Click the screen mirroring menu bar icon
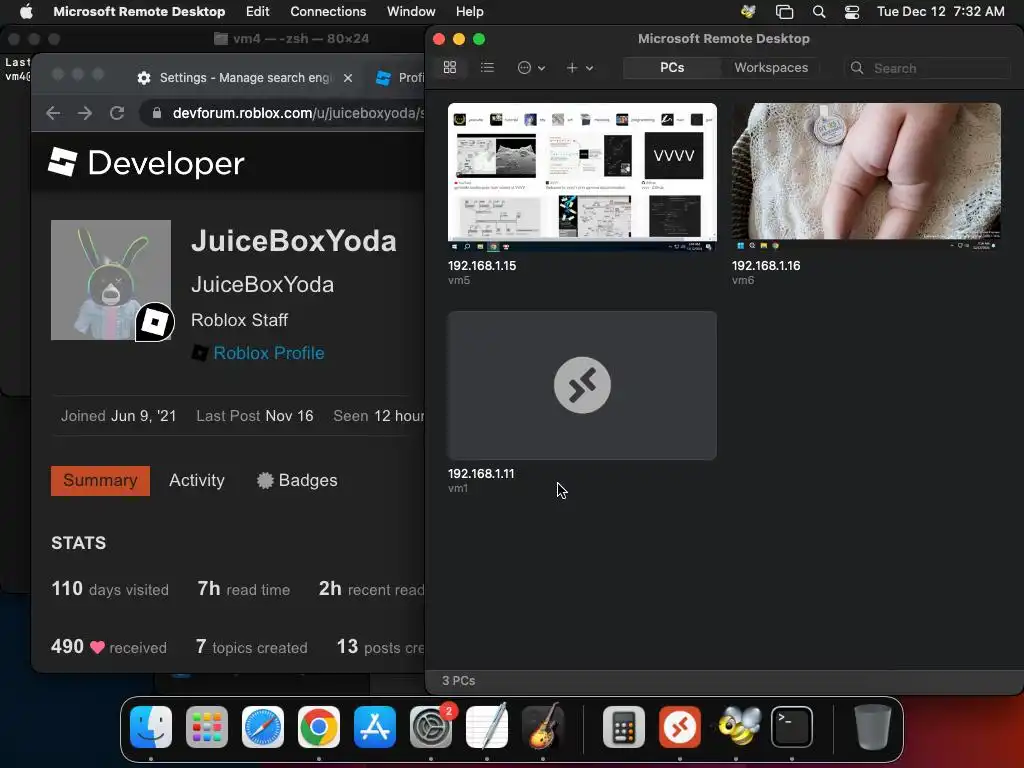This screenshot has height=768, width=1024. [x=784, y=11]
